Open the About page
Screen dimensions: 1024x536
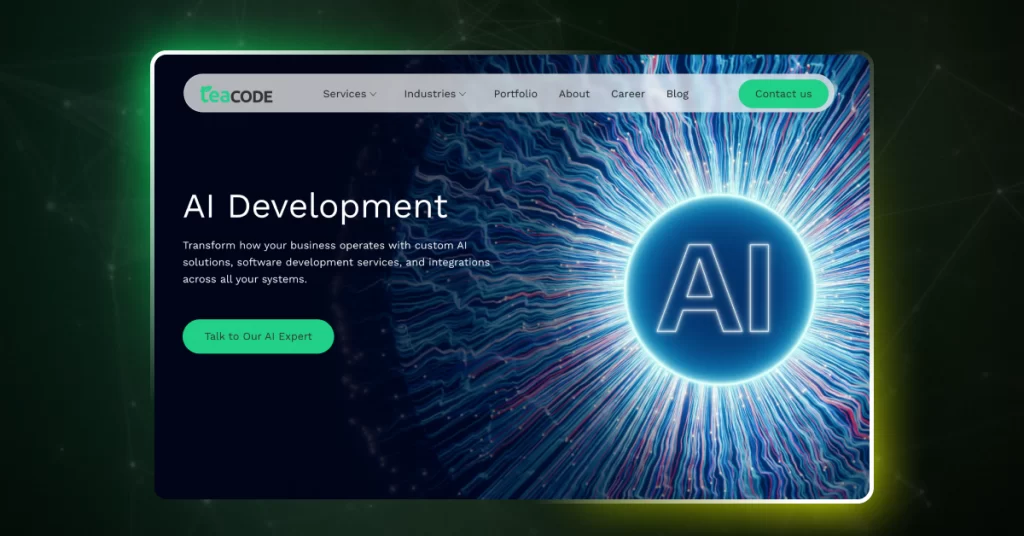pos(574,94)
